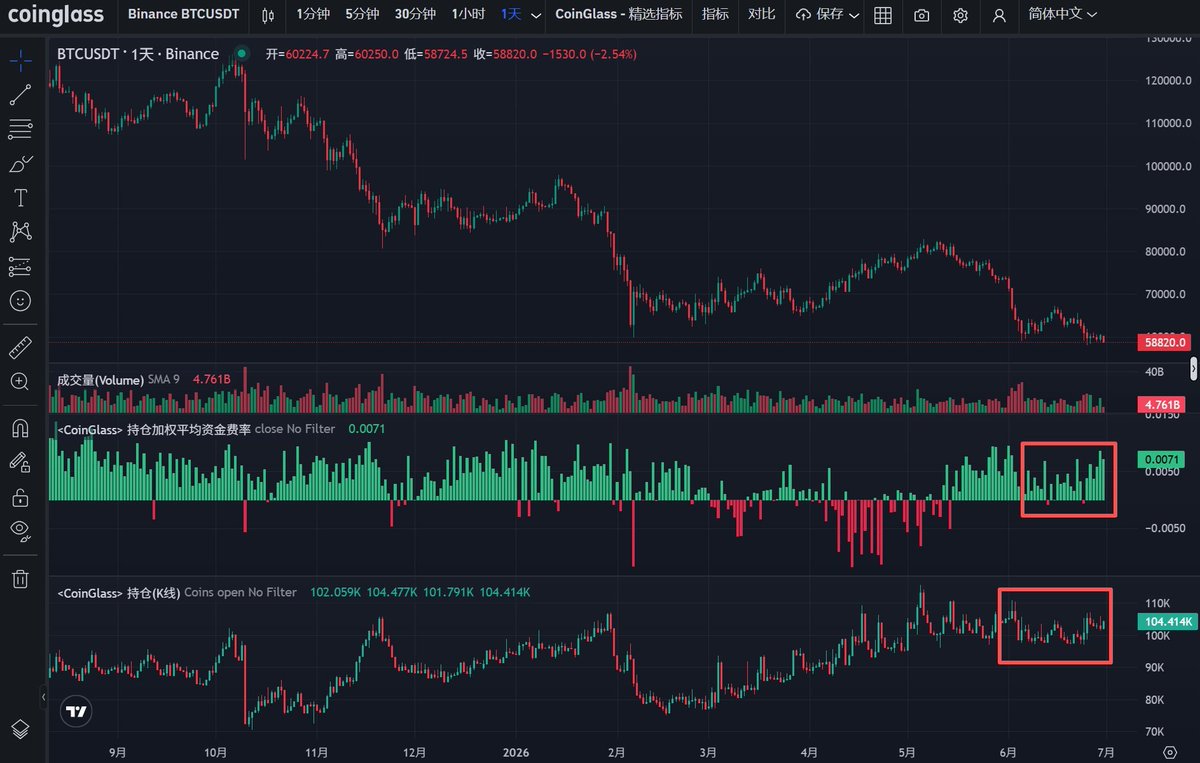Screen dimensions: 1200x763
Task: Take a chart snapshot with camera icon
Action: [921, 15]
